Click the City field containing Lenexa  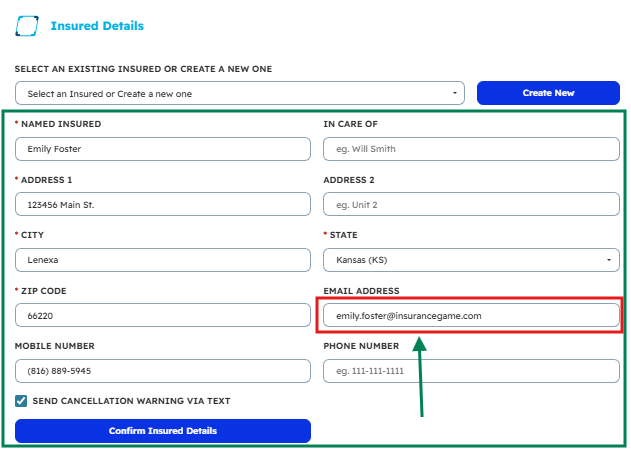(163, 260)
